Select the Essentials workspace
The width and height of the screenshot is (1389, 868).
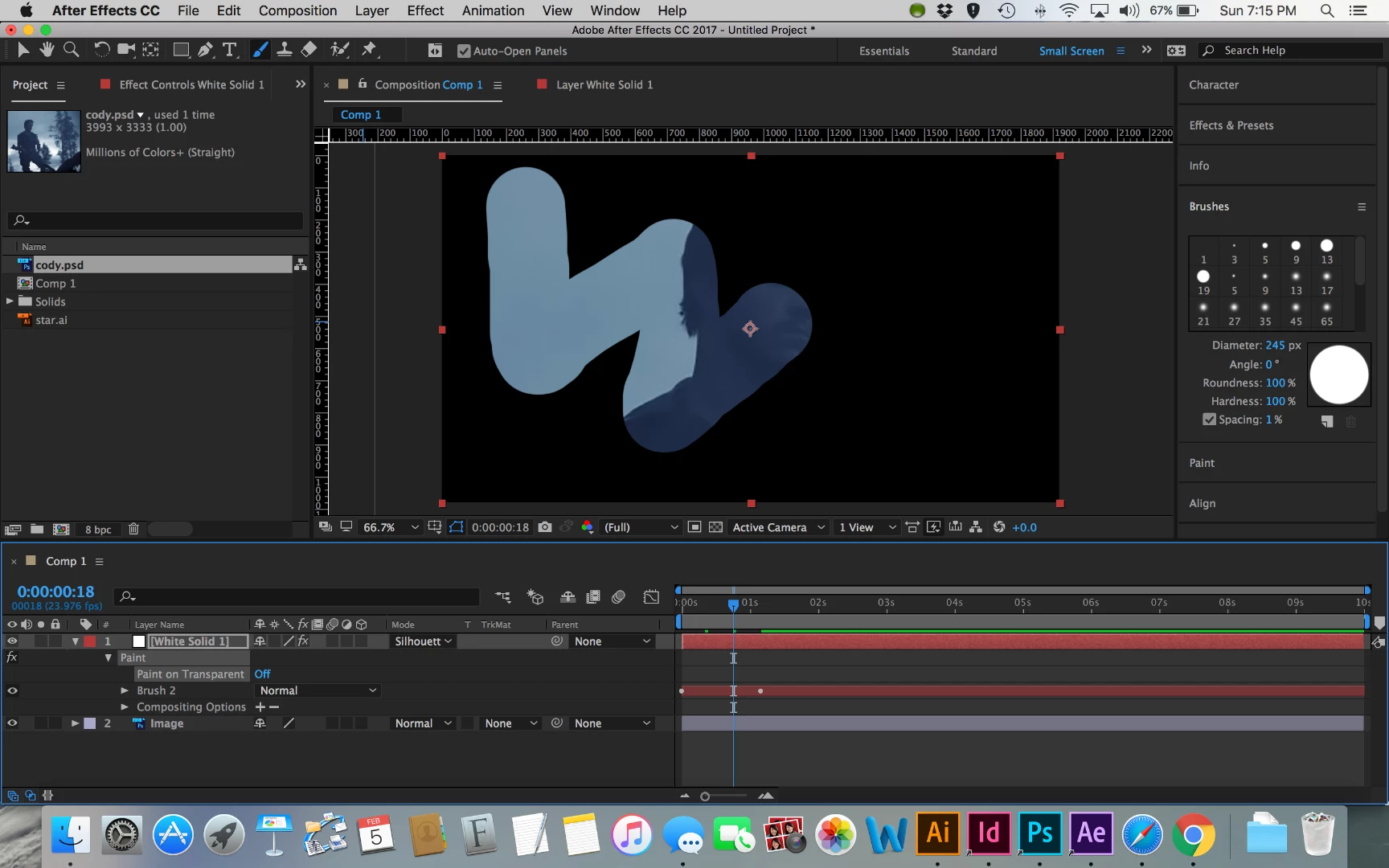pos(884,51)
